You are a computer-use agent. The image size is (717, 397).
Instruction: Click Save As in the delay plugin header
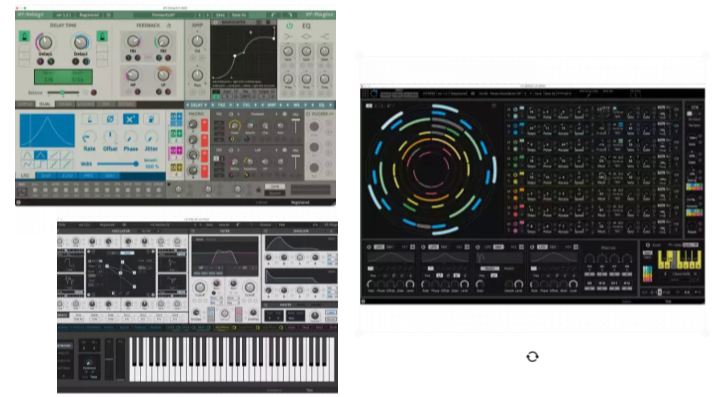click(239, 15)
